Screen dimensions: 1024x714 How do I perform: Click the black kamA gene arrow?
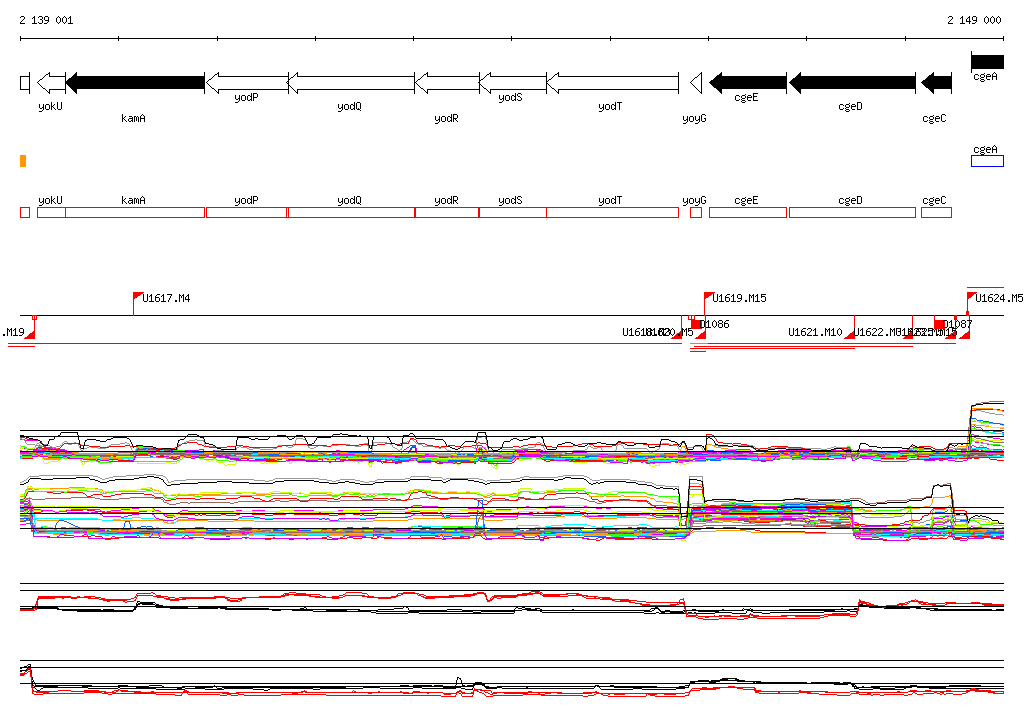135,82
